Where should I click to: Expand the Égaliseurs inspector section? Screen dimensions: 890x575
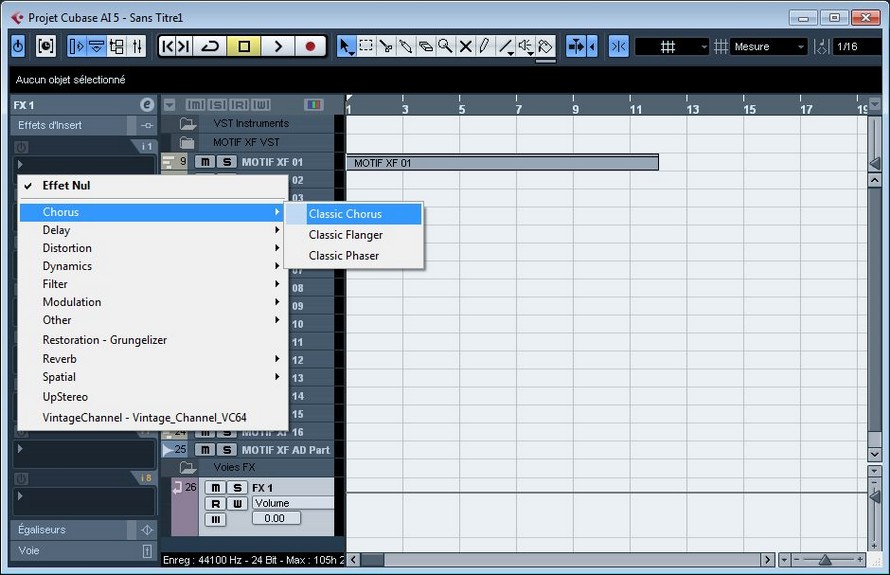70,529
